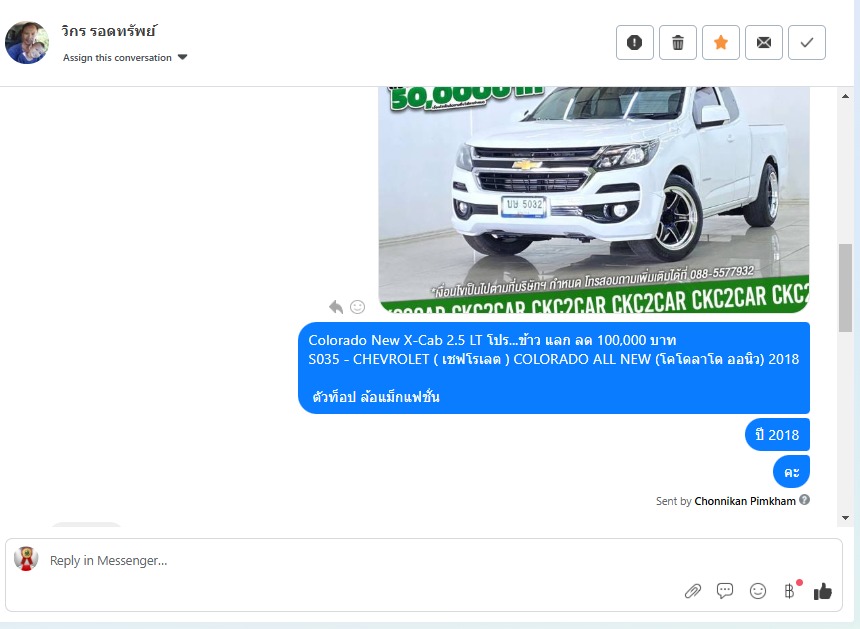
Task: Mark conversation done with checkmark button
Action: tap(807, 42)
